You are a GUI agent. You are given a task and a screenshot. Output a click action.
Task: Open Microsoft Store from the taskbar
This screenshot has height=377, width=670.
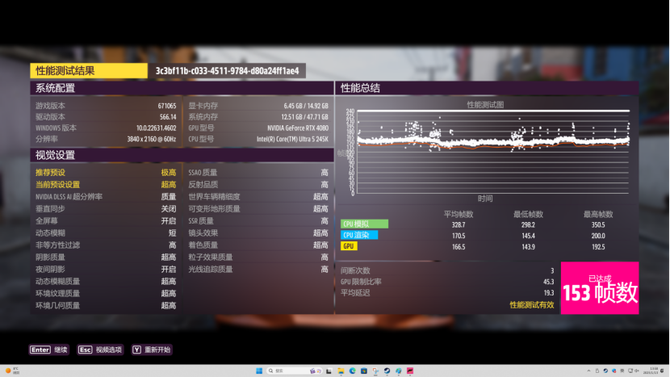[364, 371]
